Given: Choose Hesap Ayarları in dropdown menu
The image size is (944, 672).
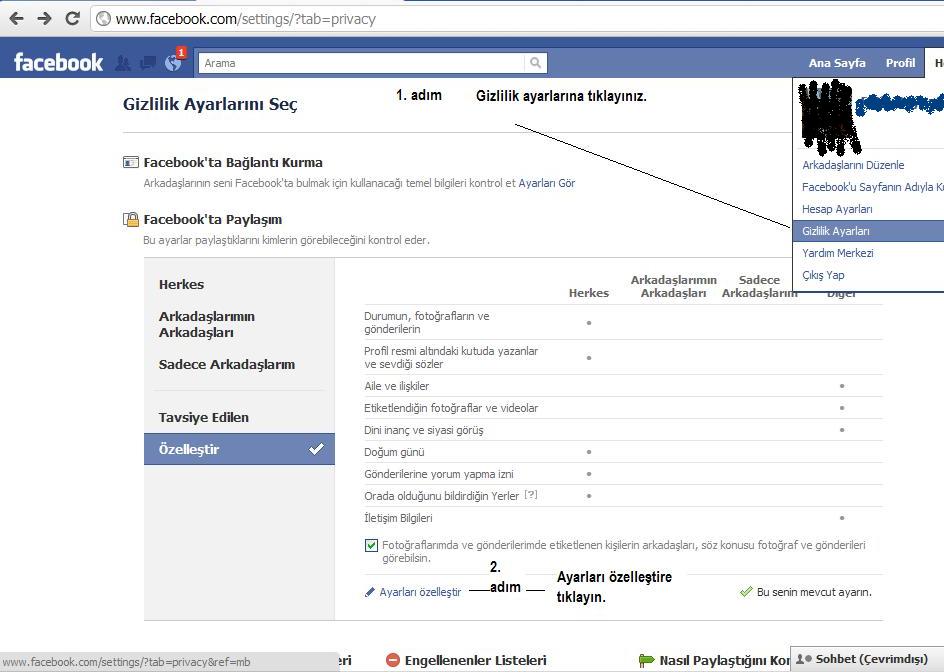Looking at the screenshot, I should click(837, 209).
